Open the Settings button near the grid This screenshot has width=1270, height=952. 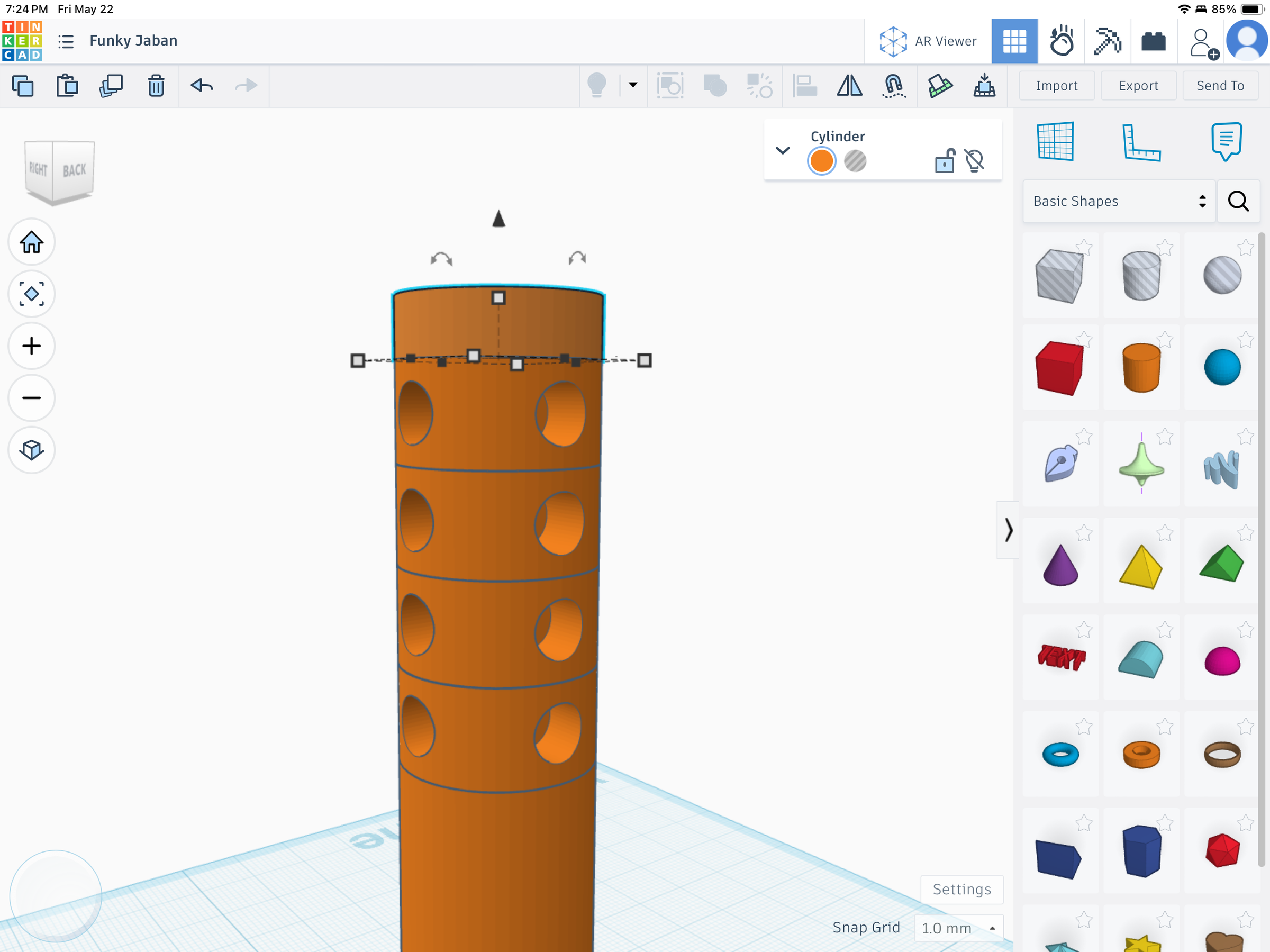click(x=961, y=890)
